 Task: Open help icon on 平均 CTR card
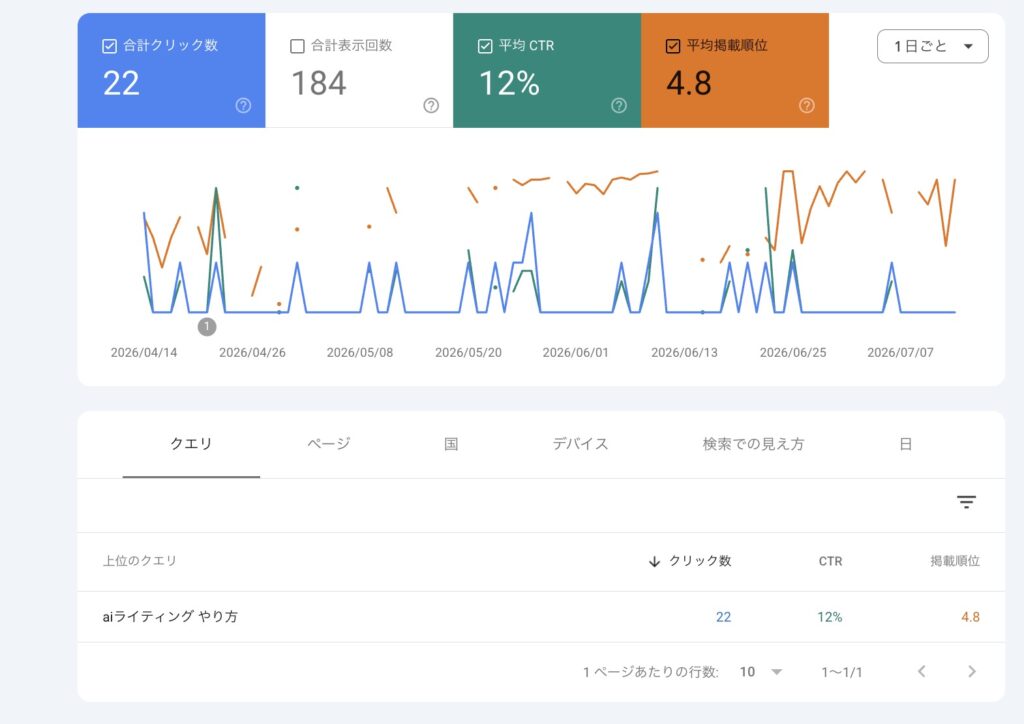pyautogui.click(x=619, y=106)
